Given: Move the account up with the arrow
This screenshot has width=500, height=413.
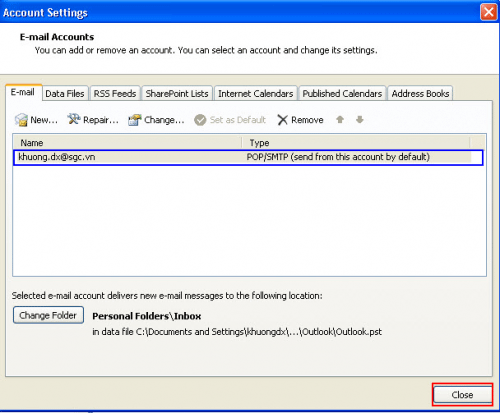Looking at the screenshot, I should click(340, 119).
